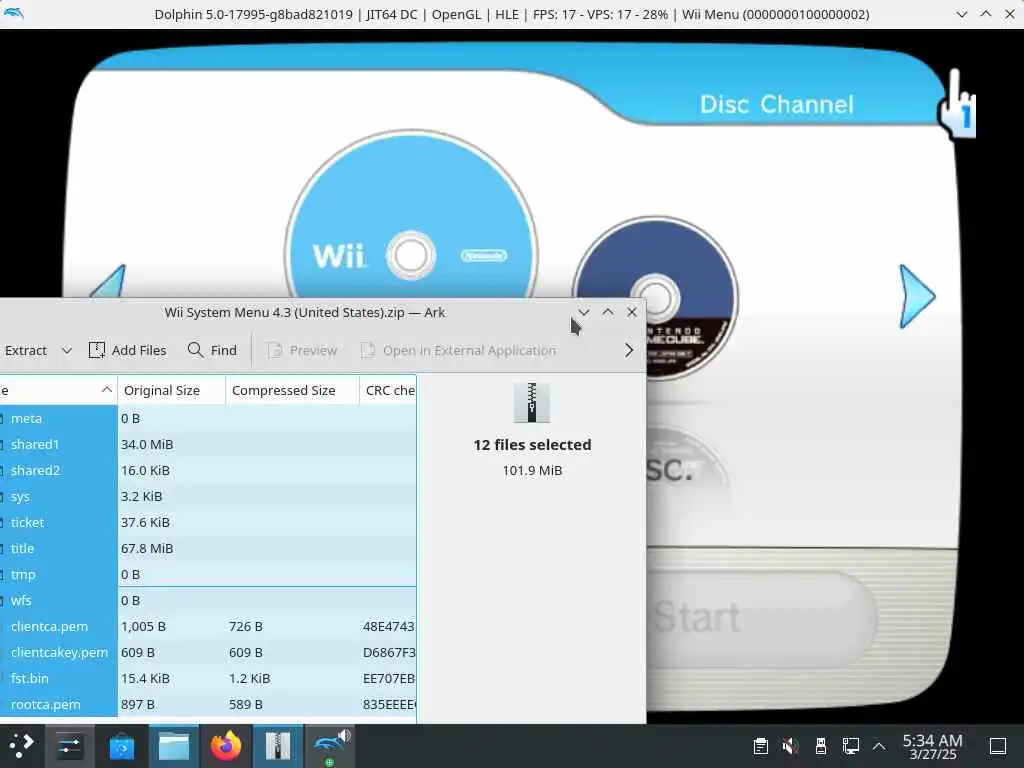This screenshot has width=1024, height=768.
Task: Click Open in External Application
Action: pyautogui.click(x=458, y=351)
